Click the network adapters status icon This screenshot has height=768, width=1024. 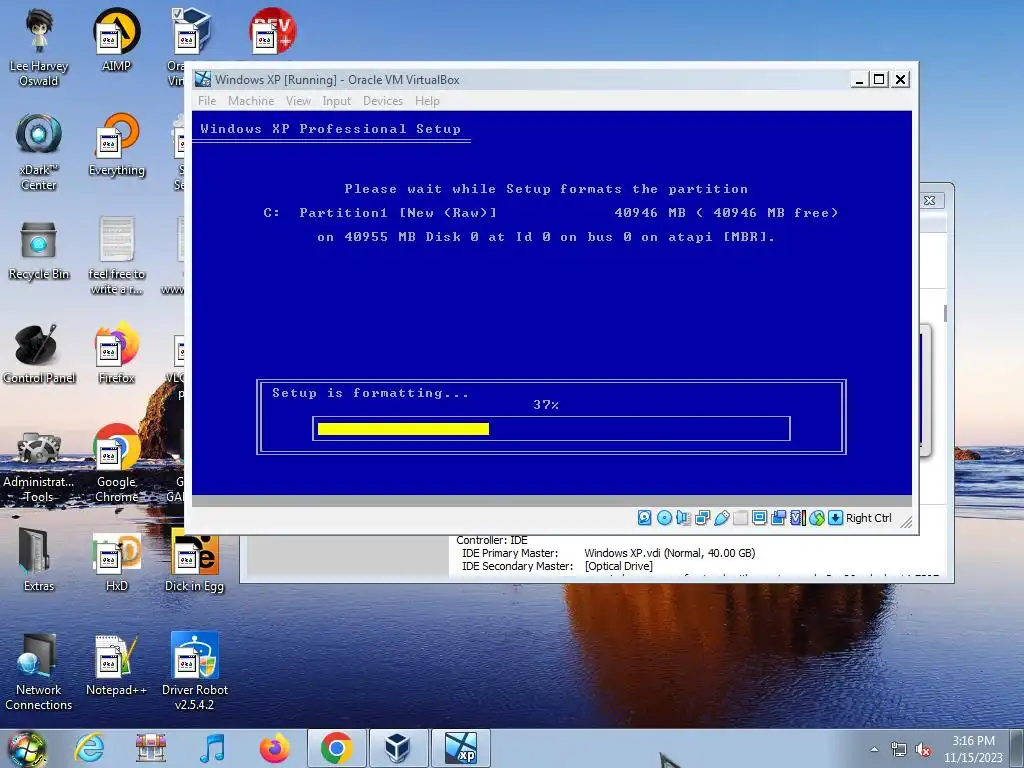point(702,518)
